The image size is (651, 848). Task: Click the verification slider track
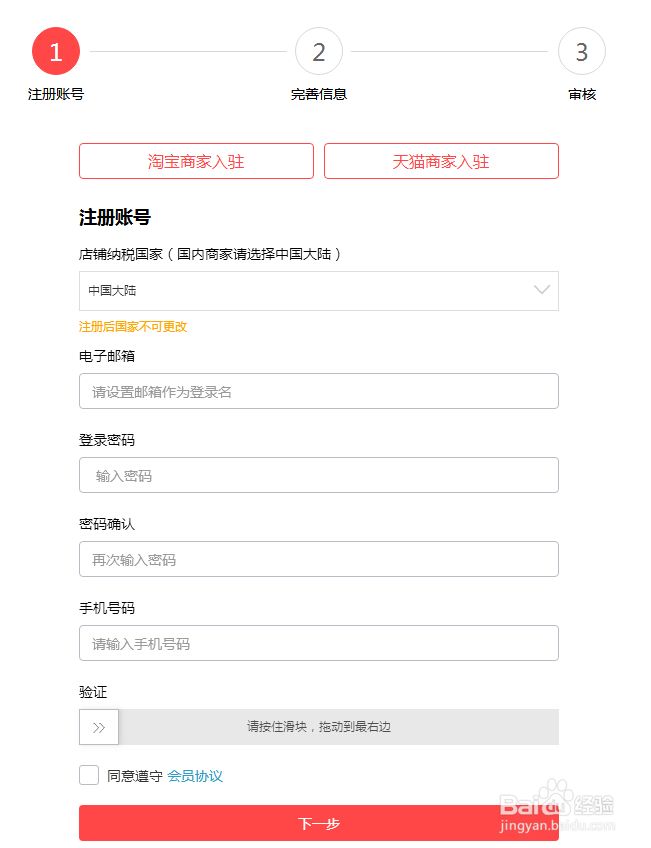[x=338, y=727]
